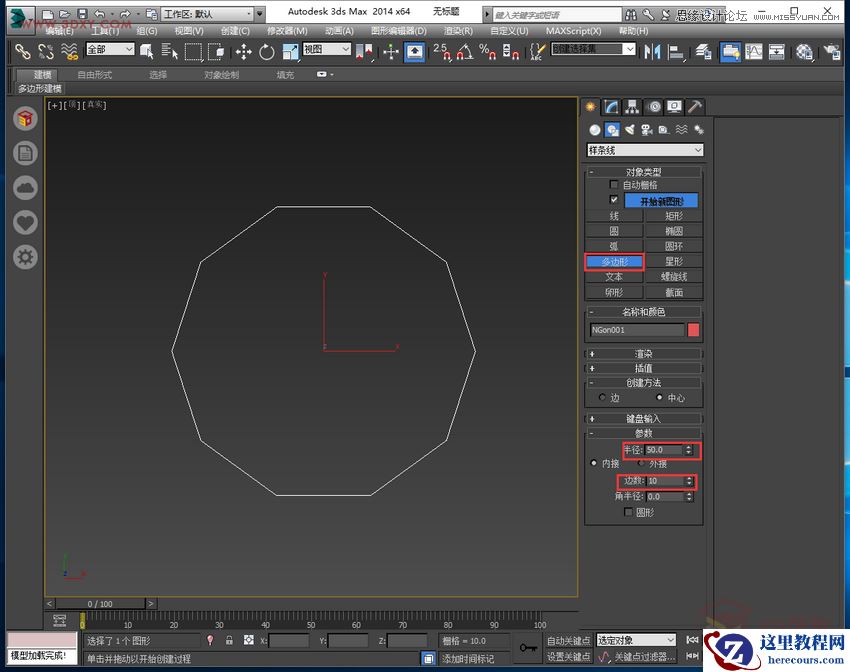This screenshot has height=672, width=850.
Task: Click the 星形 shape button
Action: click(x=674, y=261)
